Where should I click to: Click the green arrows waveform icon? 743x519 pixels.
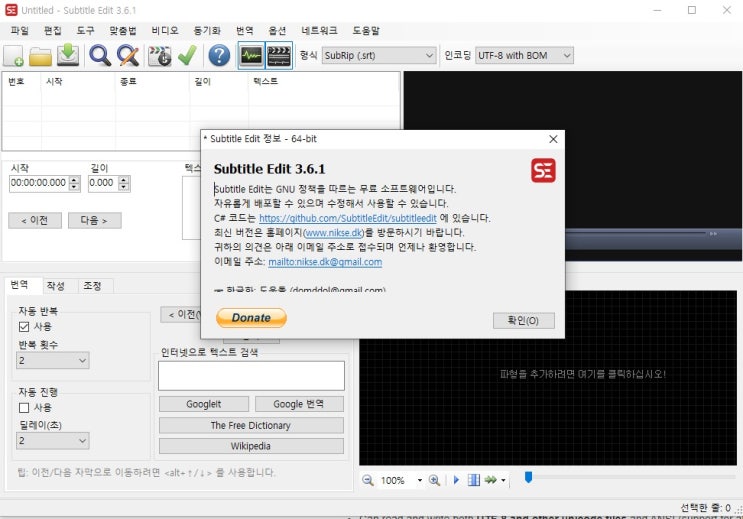490,480
